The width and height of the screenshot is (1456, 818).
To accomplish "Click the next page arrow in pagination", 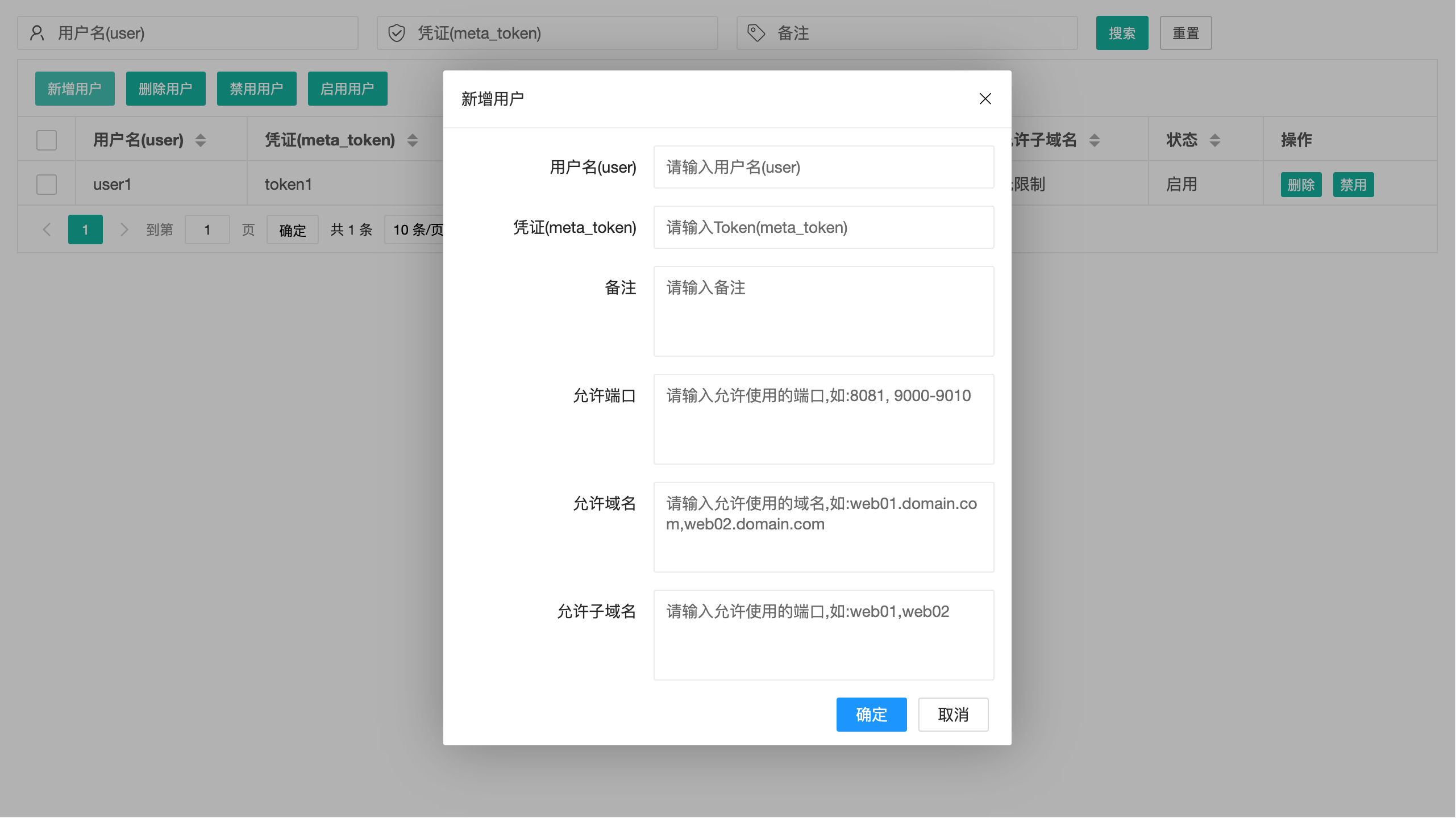I will click(x=124, y=229).
